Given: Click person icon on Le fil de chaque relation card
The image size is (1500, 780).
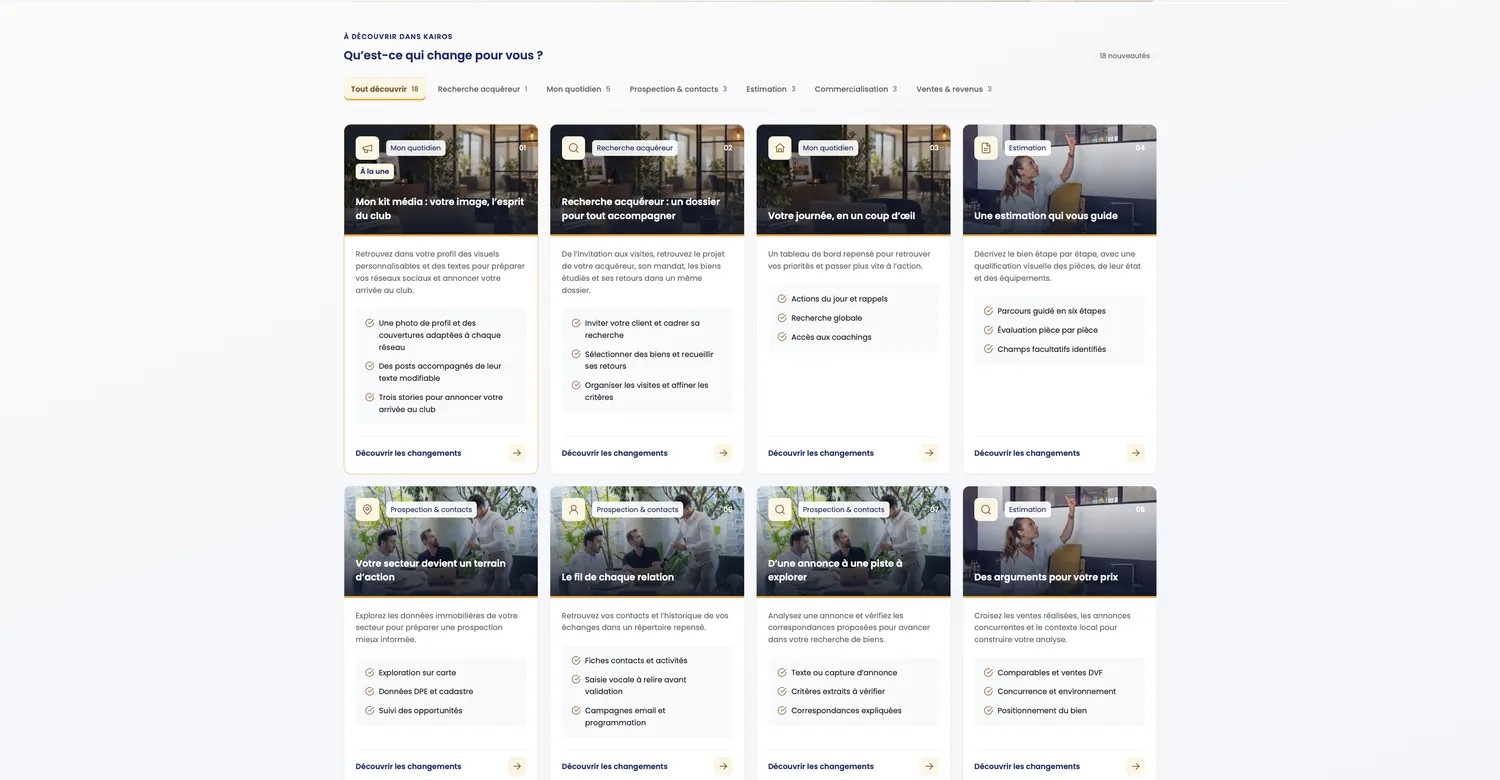Looking at the screenshot, I should pos(573,510).
